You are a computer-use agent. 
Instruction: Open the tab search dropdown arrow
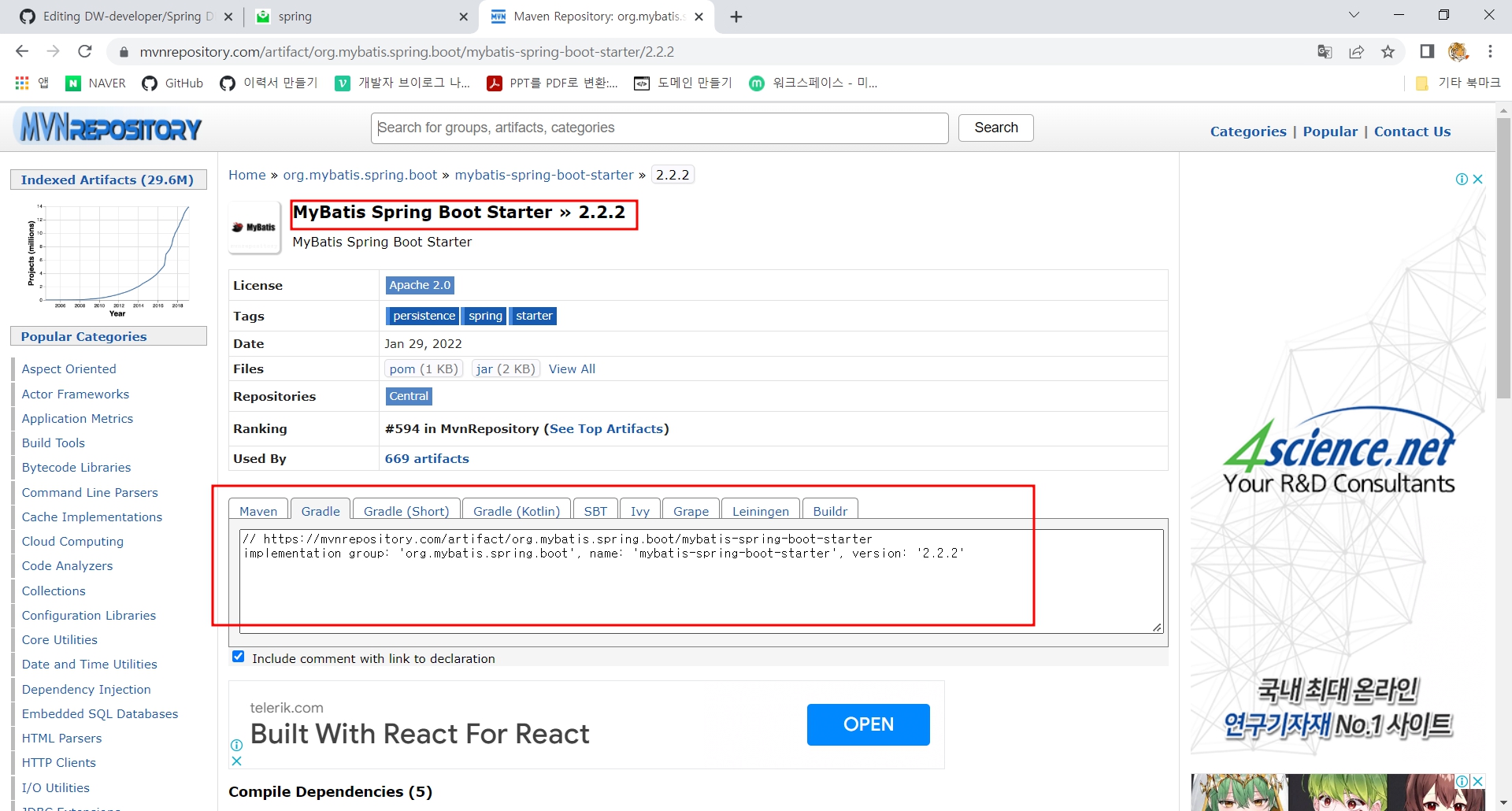coord(1354,15)
